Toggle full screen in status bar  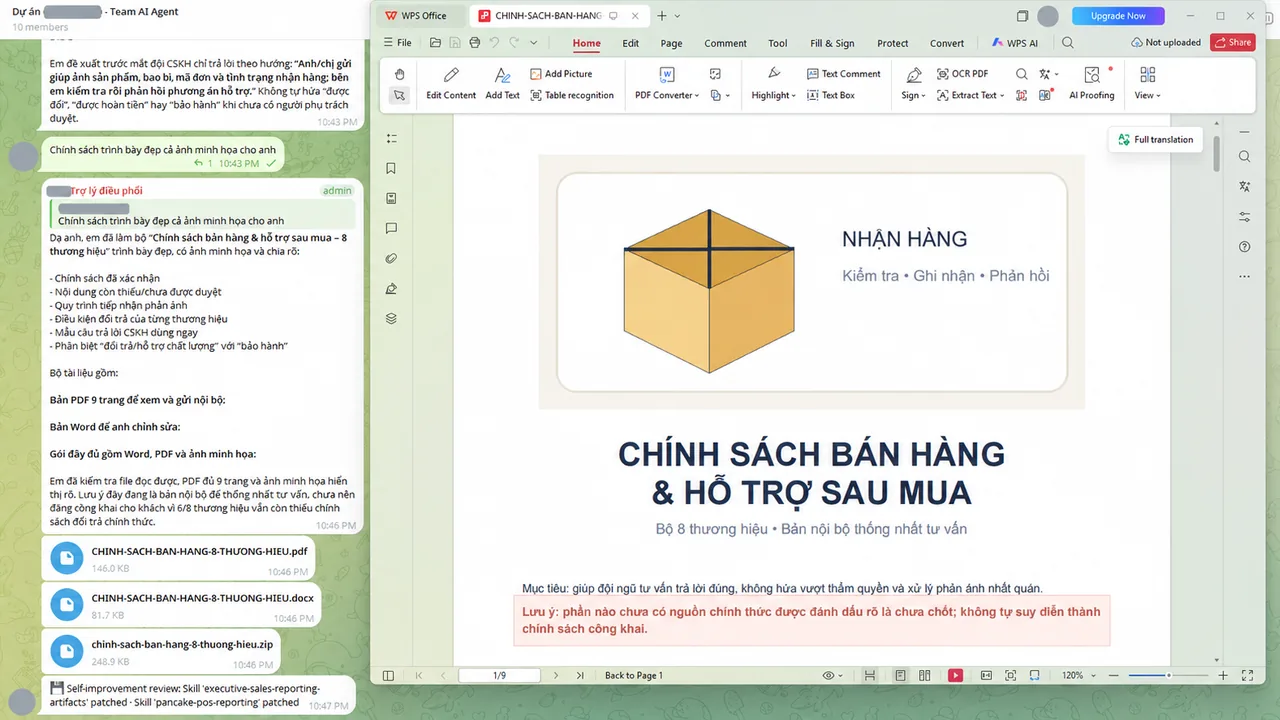1246,675
